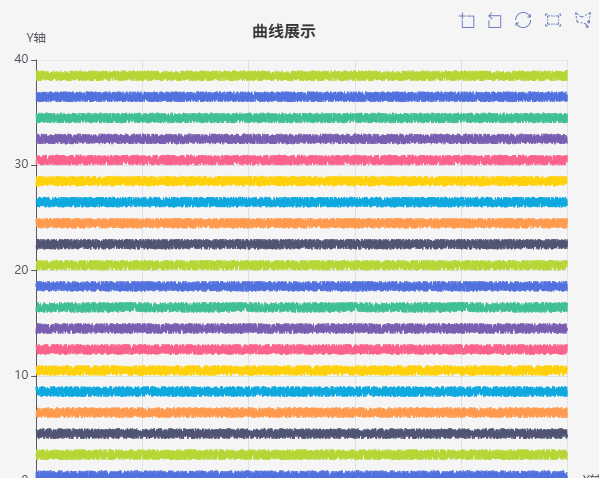
Task: Click the Y轴 axis name label
Action: coord(36,38)
